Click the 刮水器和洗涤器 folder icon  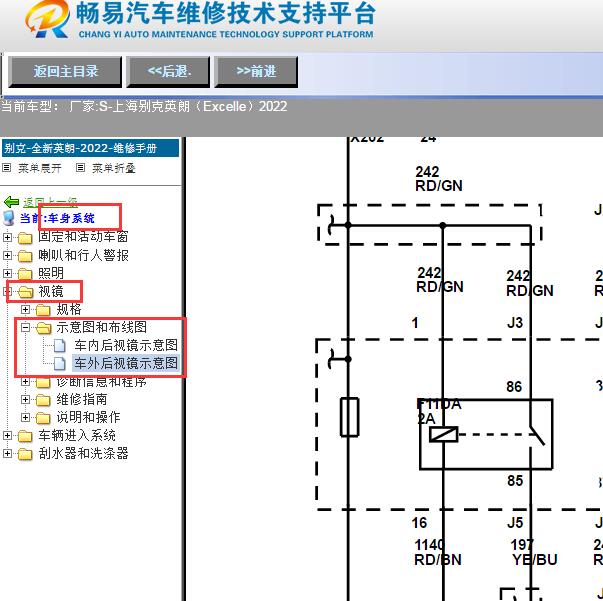[x=25, y=454]
